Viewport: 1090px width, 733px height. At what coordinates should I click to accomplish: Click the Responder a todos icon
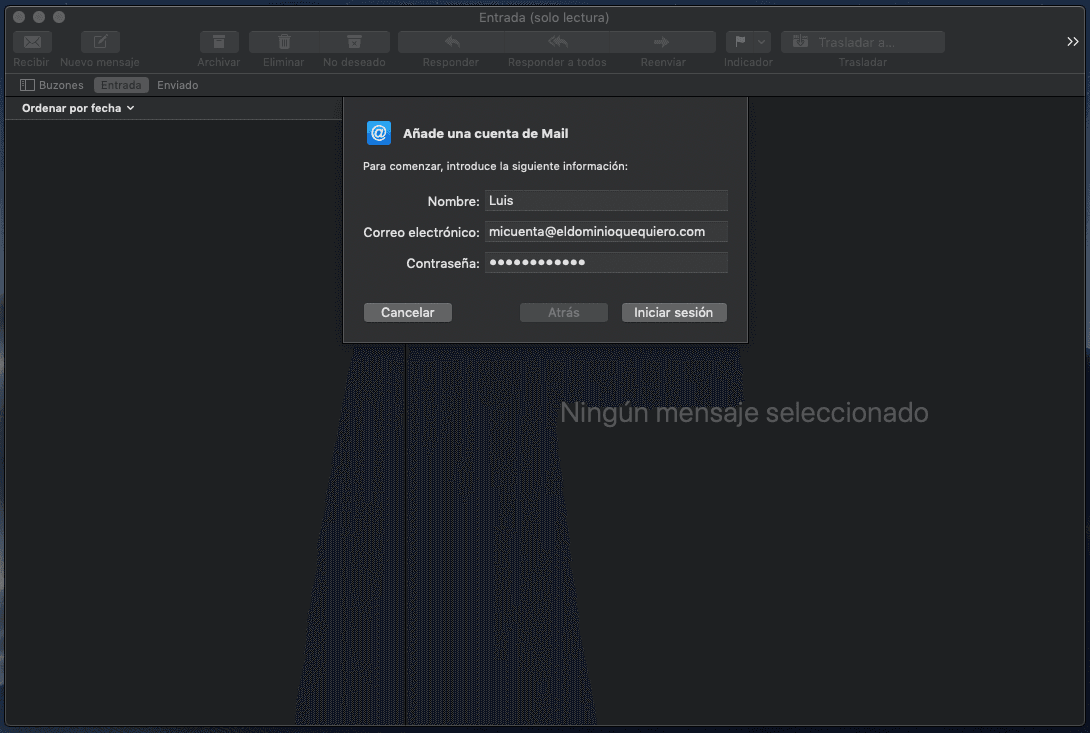[557, 42]
